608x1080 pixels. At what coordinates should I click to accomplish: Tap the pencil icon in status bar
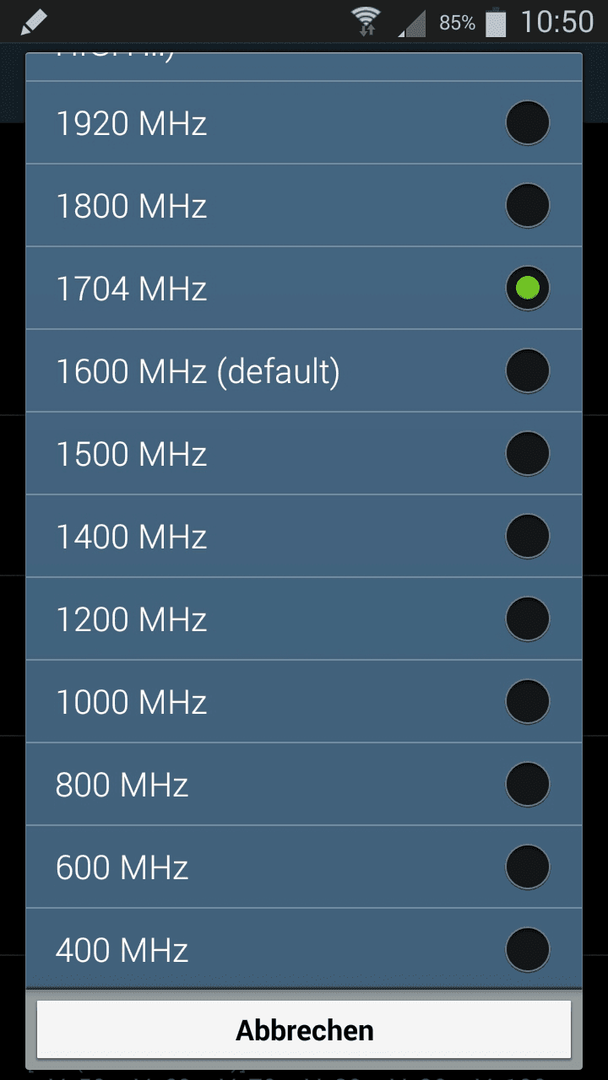point(33,22)
